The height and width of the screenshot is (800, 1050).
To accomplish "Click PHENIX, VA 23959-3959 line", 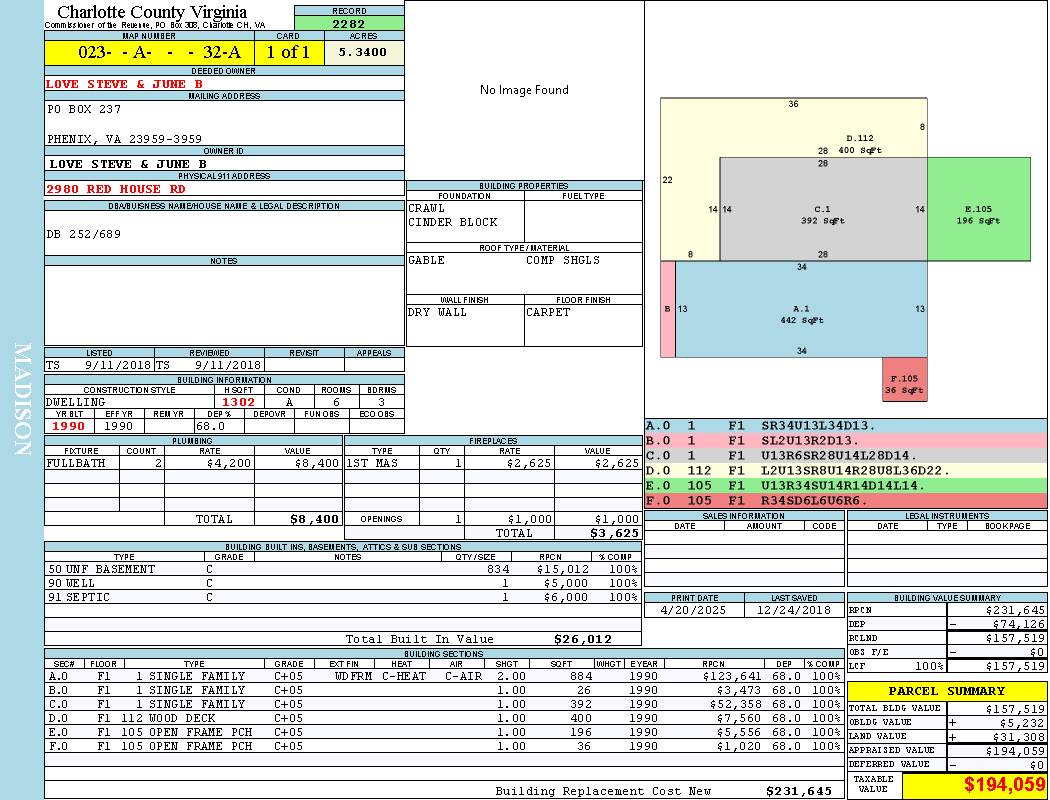I will (x=124, y=139).
